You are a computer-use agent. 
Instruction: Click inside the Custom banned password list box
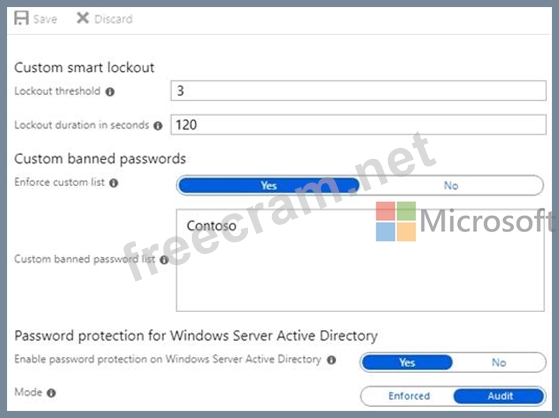point(360,260)
